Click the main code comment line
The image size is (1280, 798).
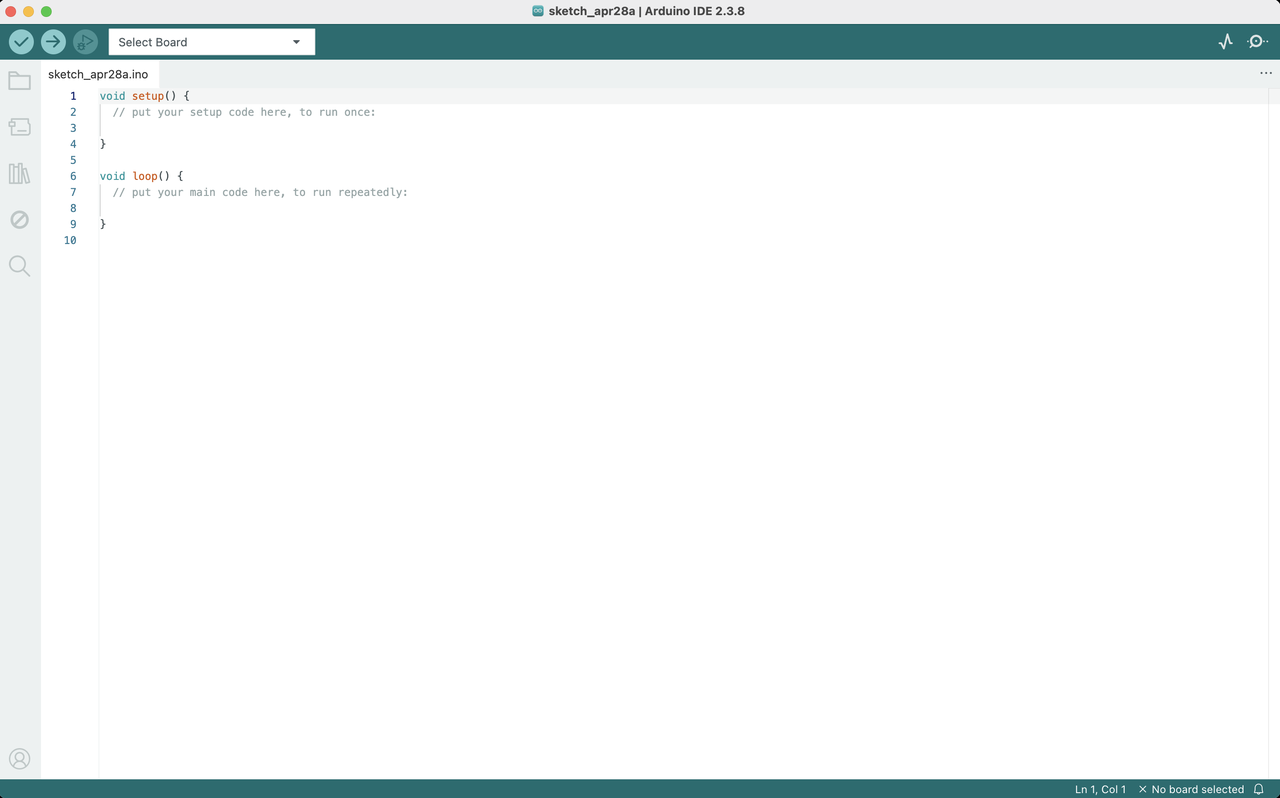coord(260,192)
